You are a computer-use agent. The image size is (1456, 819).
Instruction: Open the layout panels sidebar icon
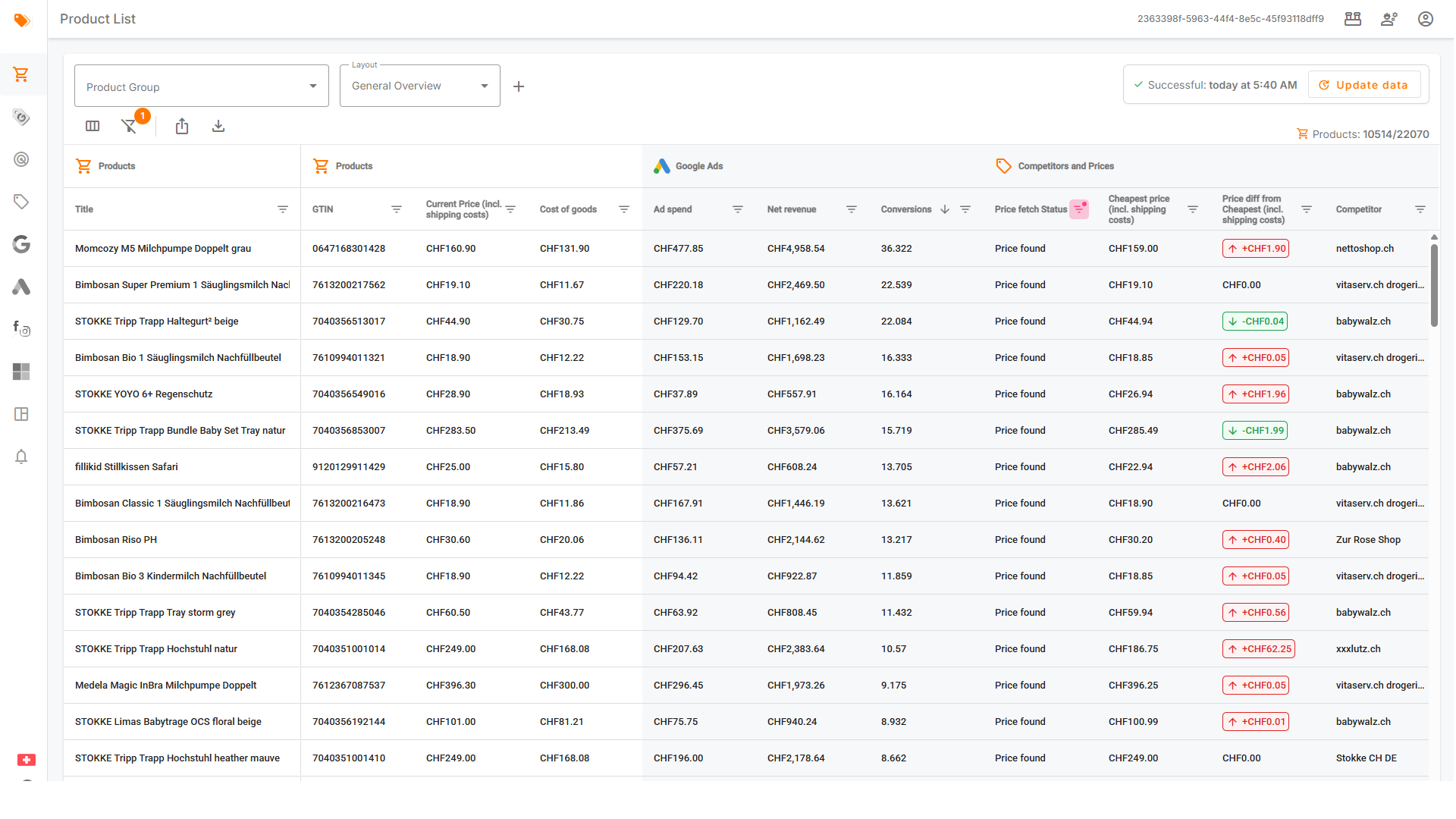21,414
